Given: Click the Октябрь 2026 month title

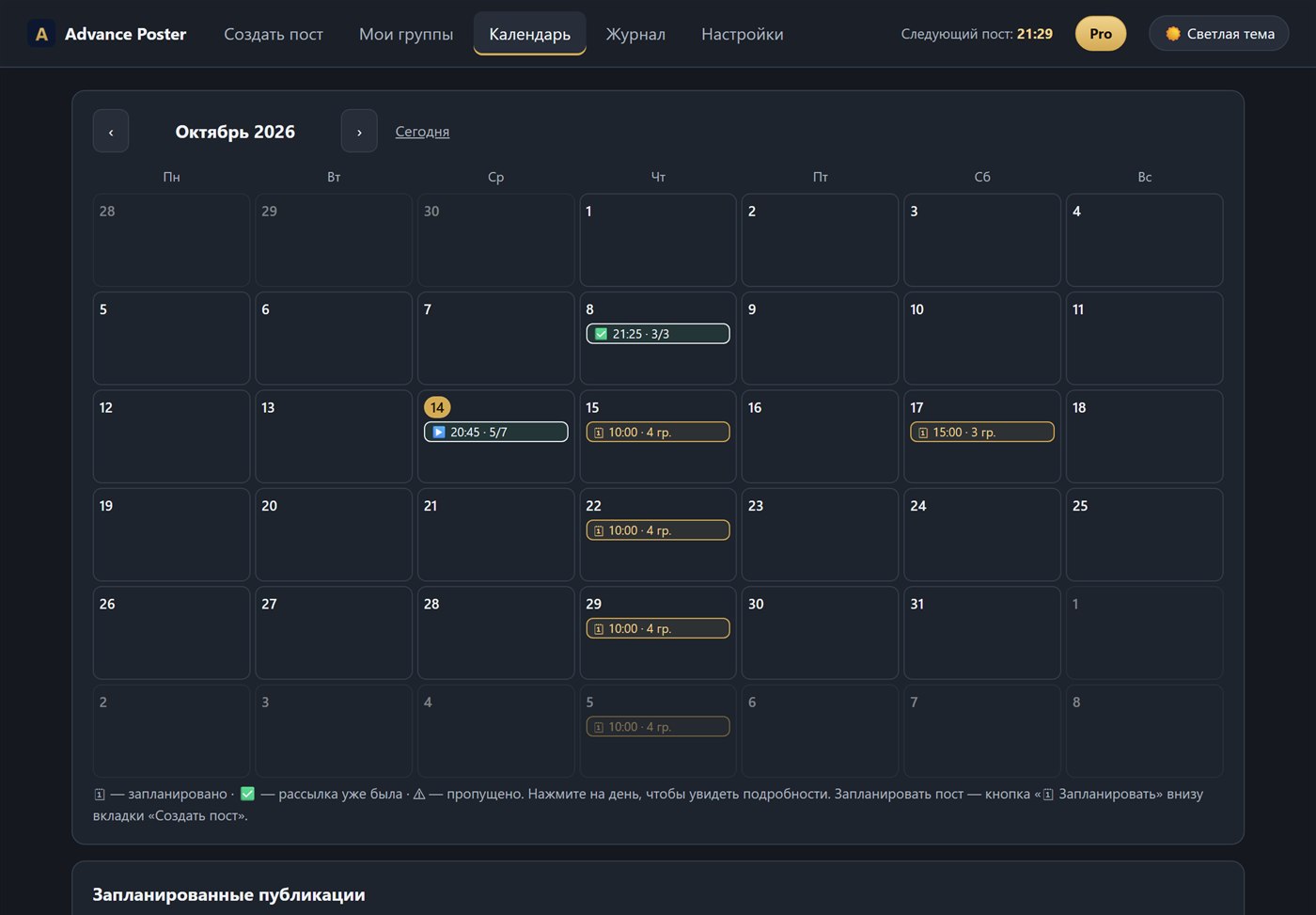Looking at the screenshot, I should click(x=235, y=132).
